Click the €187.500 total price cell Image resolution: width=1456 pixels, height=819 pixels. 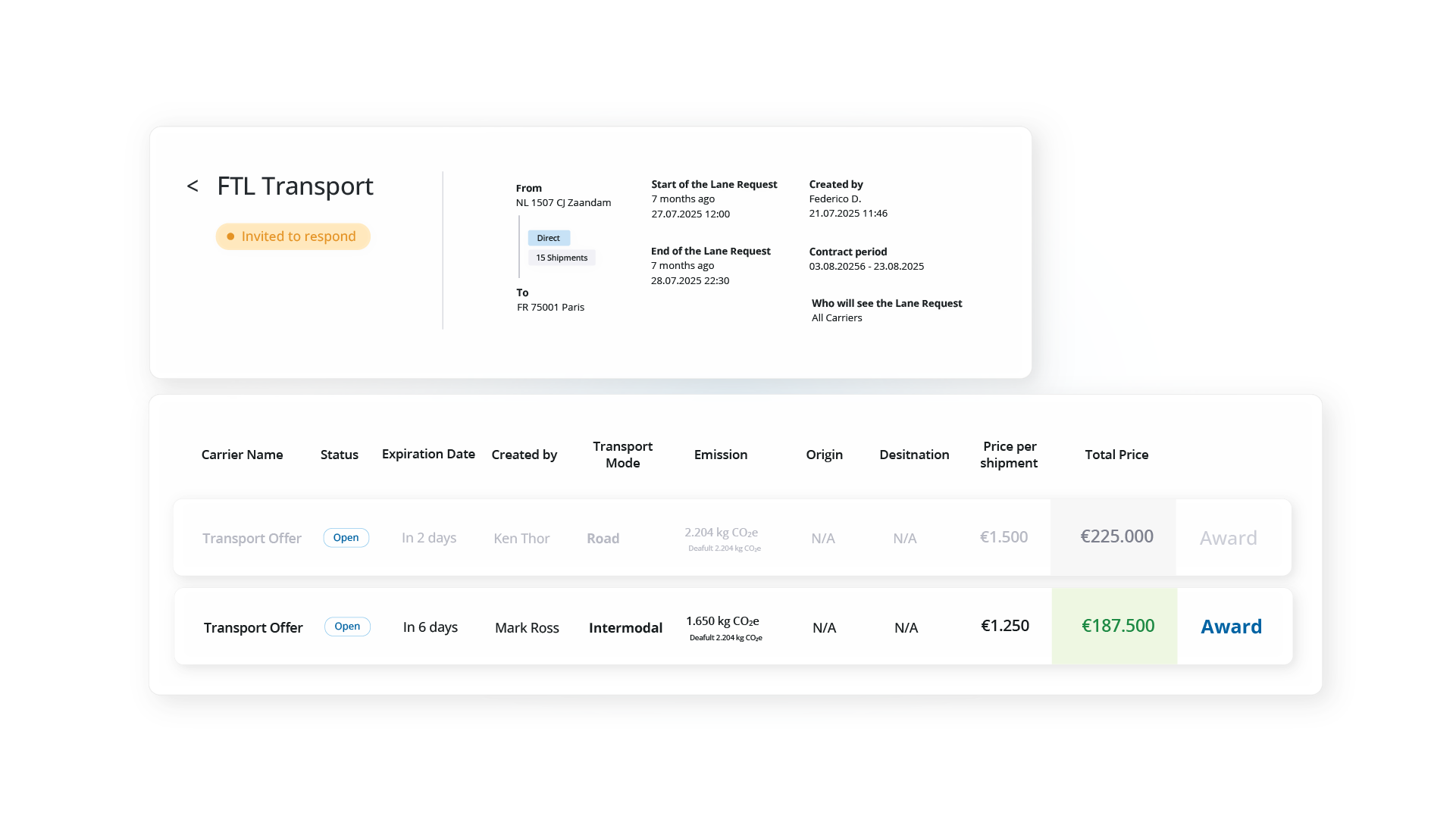coord(1117,626)
